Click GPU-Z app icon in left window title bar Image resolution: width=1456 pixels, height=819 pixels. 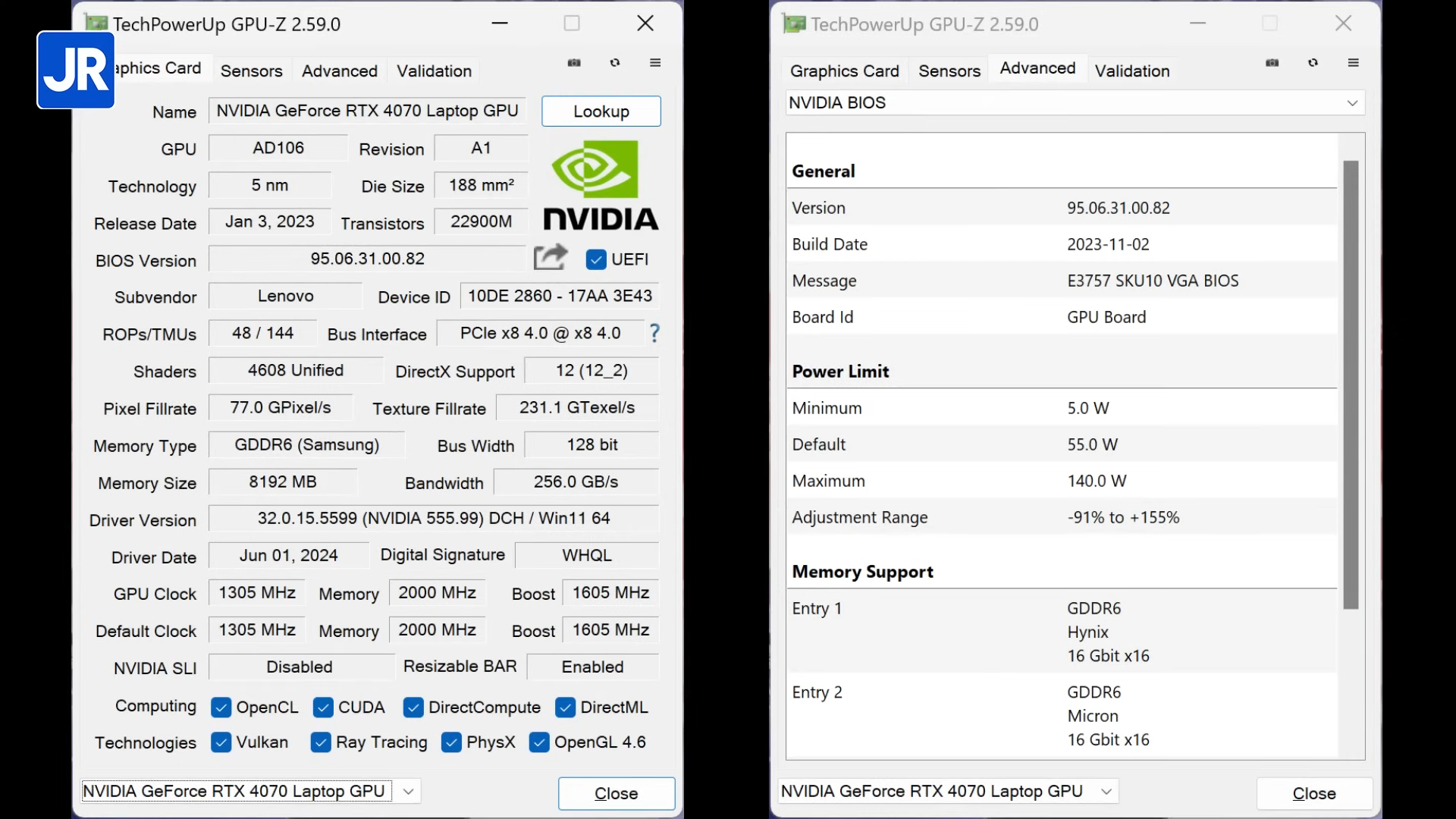(96, 24)
